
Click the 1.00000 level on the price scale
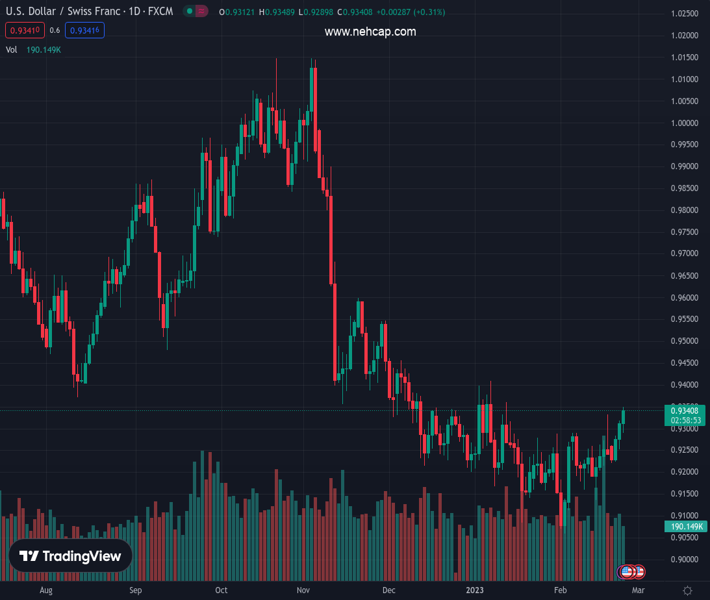685,123
